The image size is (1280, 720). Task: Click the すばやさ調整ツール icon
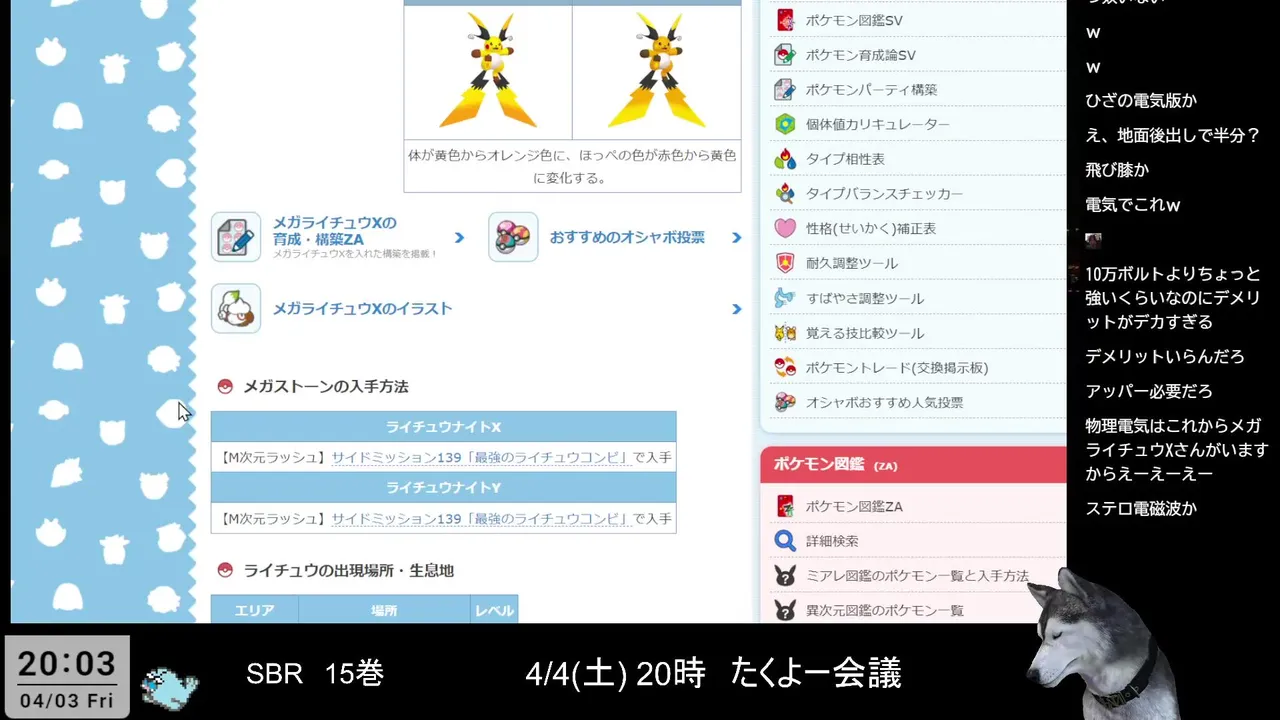coord(785,298)
